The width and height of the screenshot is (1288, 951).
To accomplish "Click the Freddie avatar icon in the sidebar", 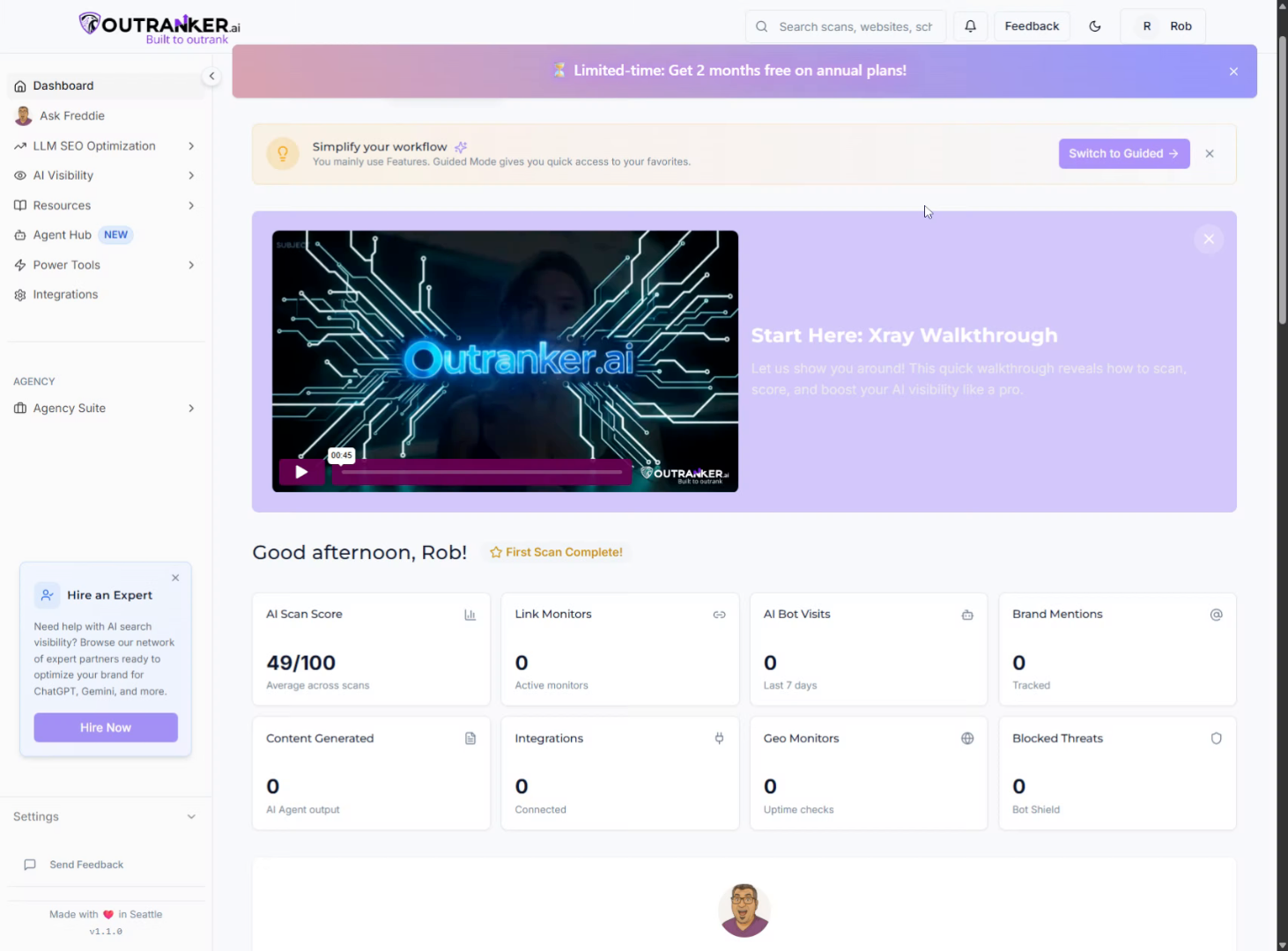I will [24, 115].
